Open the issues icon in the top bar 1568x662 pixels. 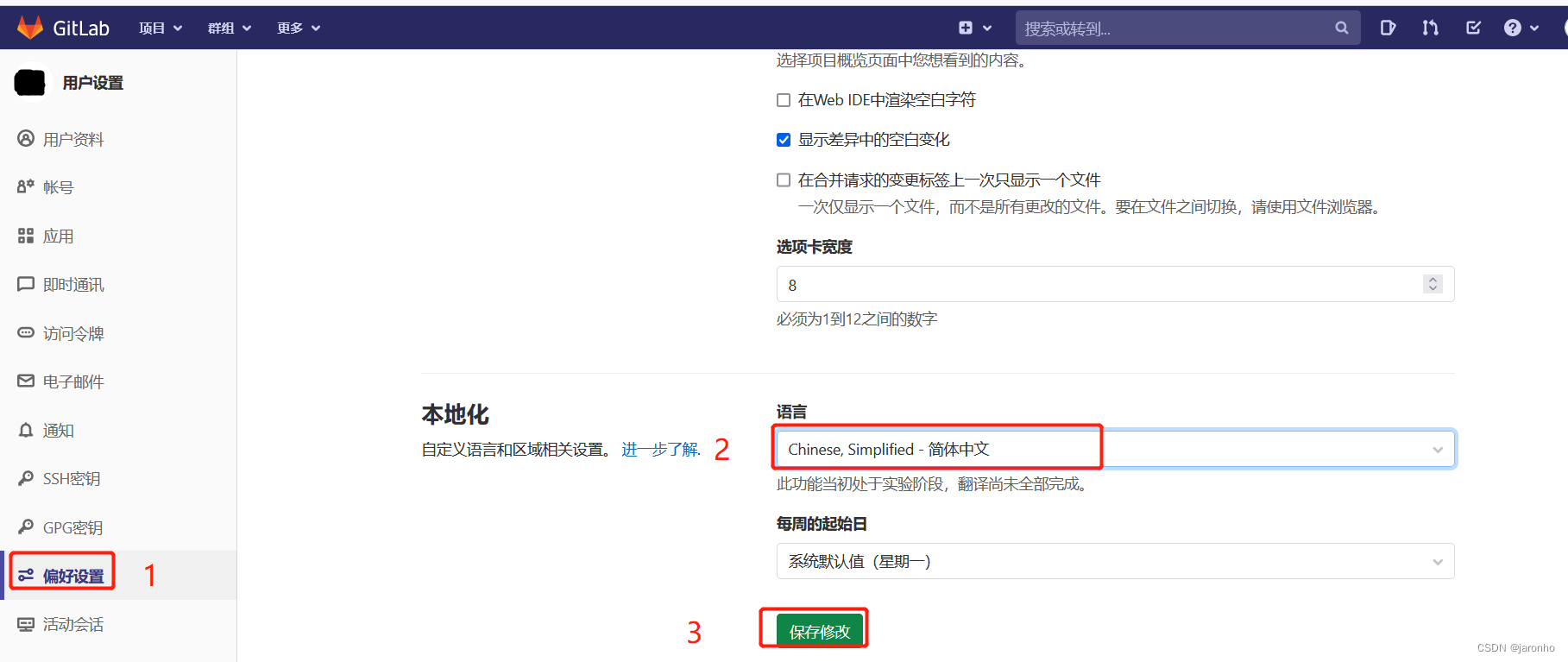pos(1388,28)
